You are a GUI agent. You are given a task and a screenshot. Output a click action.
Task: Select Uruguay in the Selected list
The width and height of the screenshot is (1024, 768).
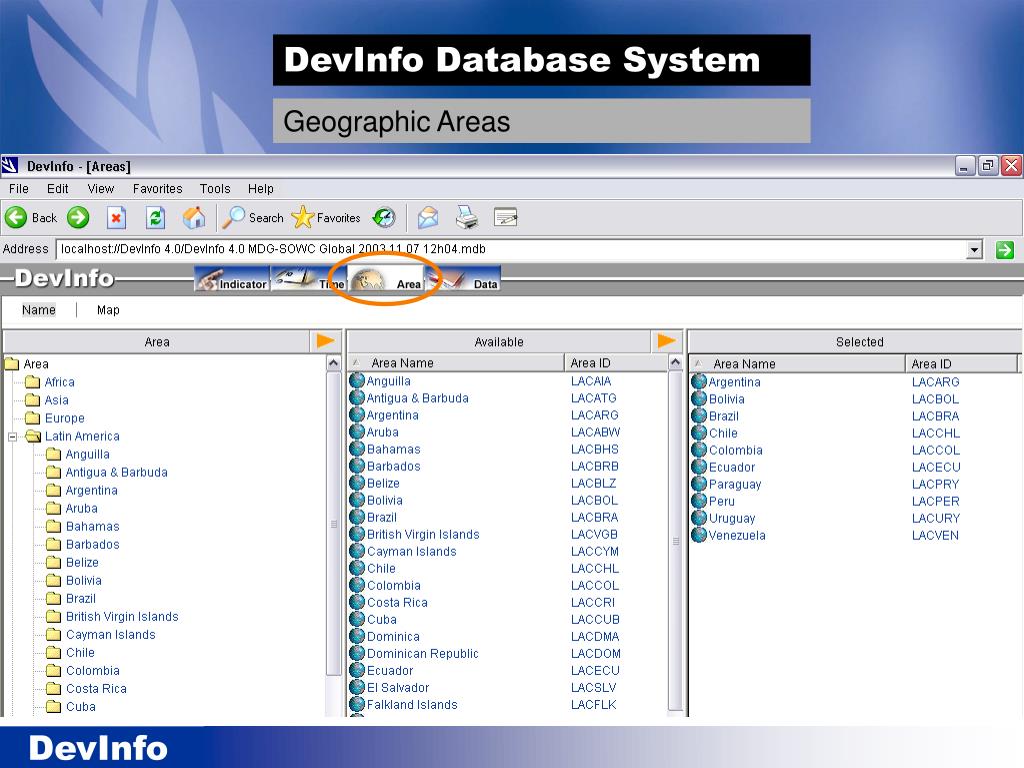click(x=732, y=518)
